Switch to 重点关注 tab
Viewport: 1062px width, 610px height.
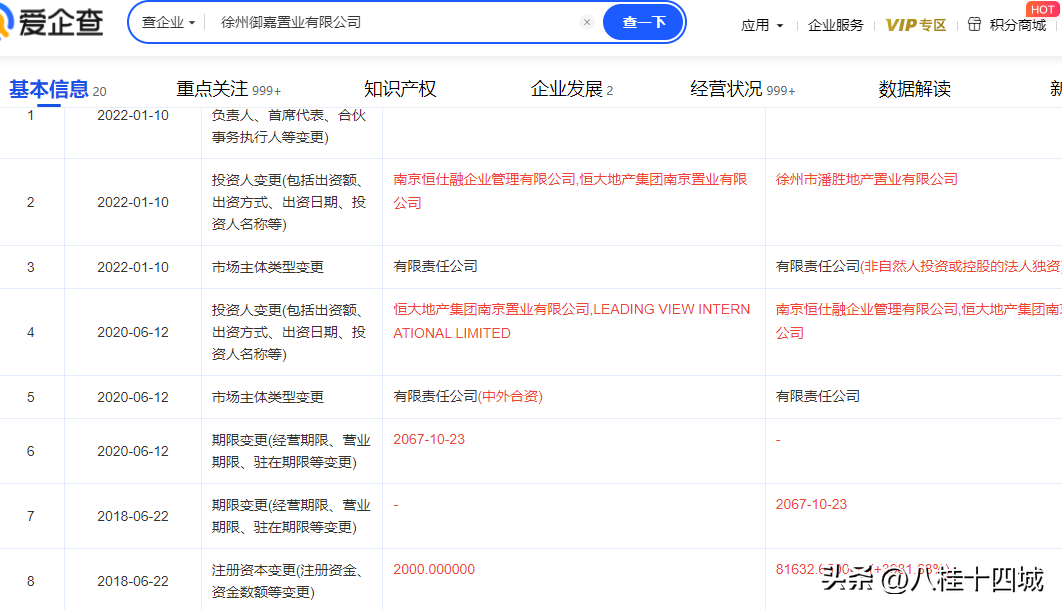[228, 89]
